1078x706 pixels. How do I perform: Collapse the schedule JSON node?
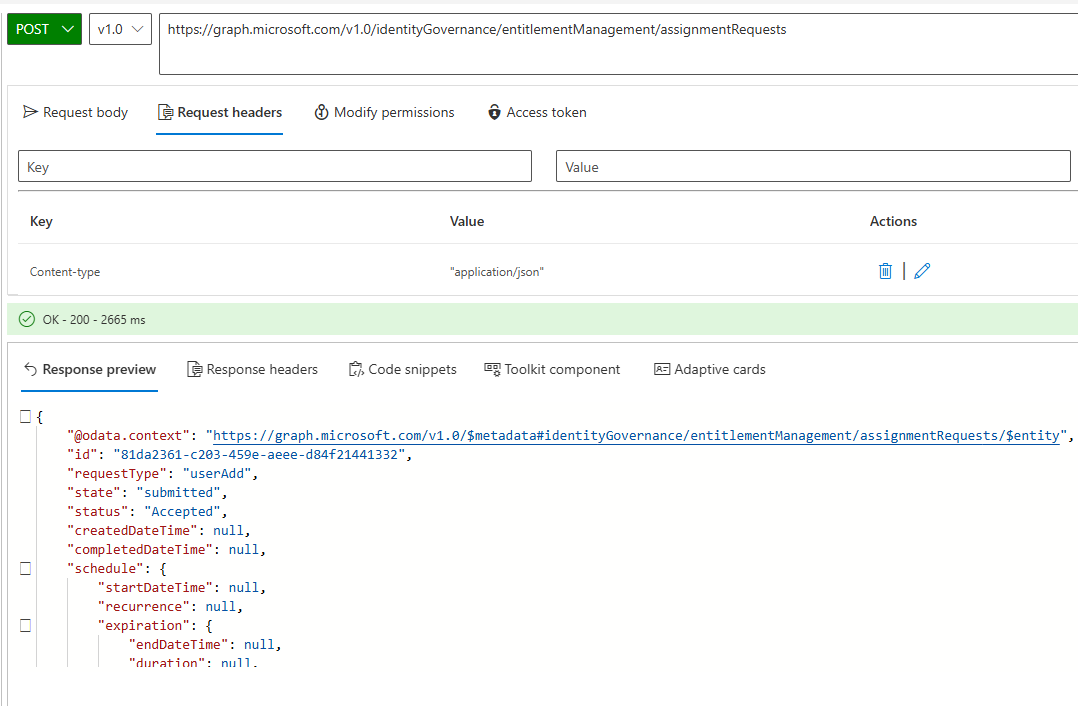[25, 569]
